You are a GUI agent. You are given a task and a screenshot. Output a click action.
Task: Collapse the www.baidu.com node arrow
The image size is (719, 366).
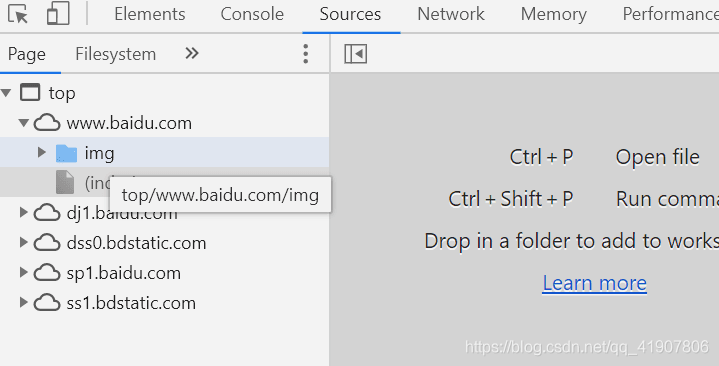pos(24,123)
